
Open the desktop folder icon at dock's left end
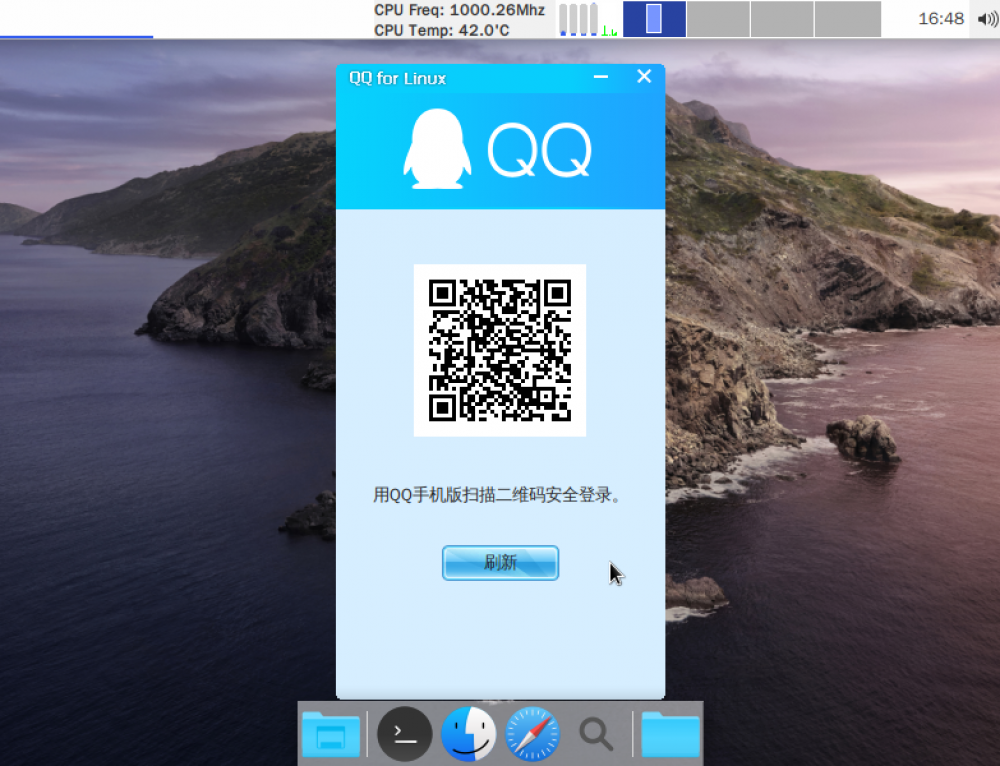(x=331, y=736)
